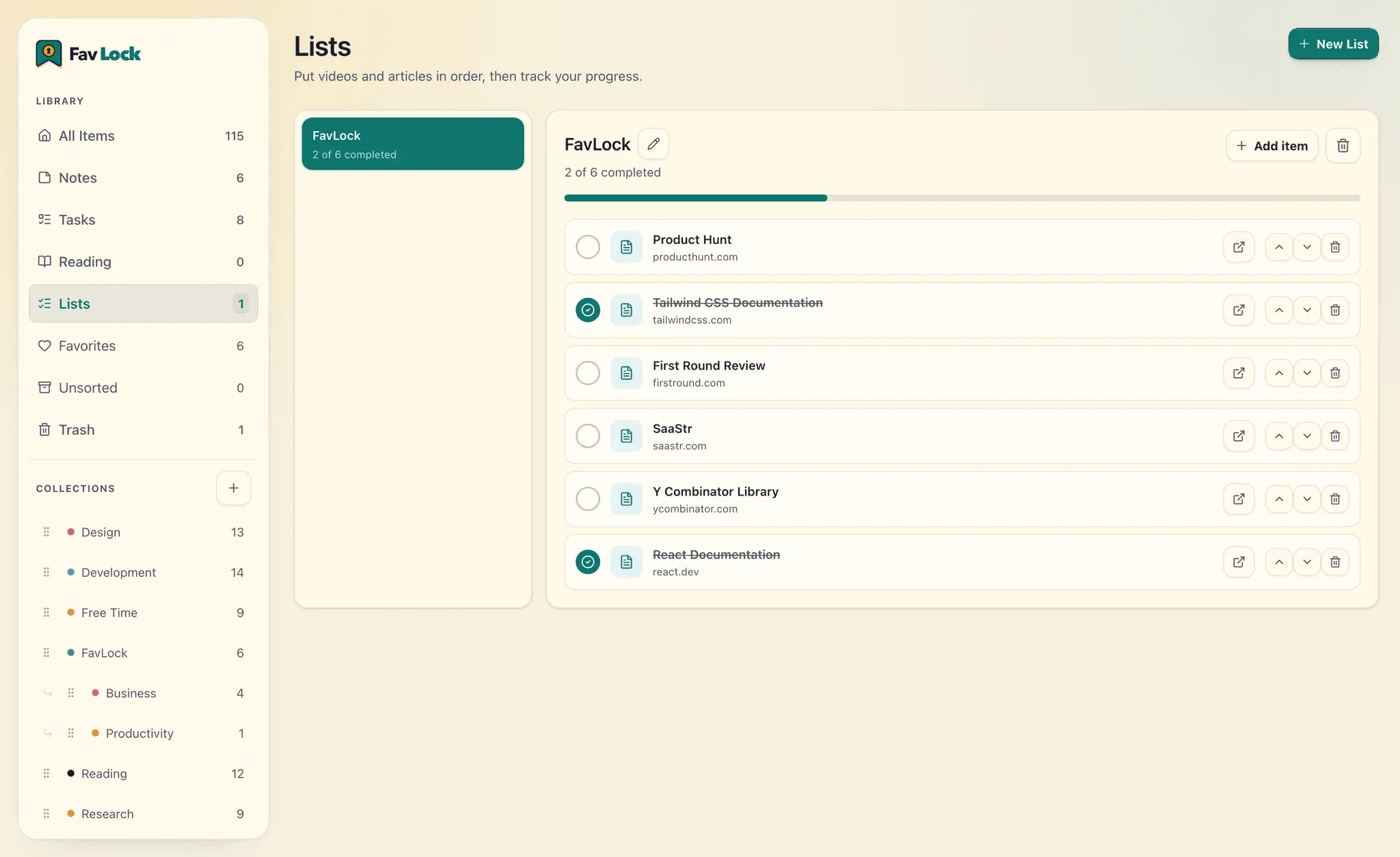The height and width of the screenshot is (857, 1400).
Task: Click the pencil icon to rename FavLock list
Action: [x=654, y=144]
